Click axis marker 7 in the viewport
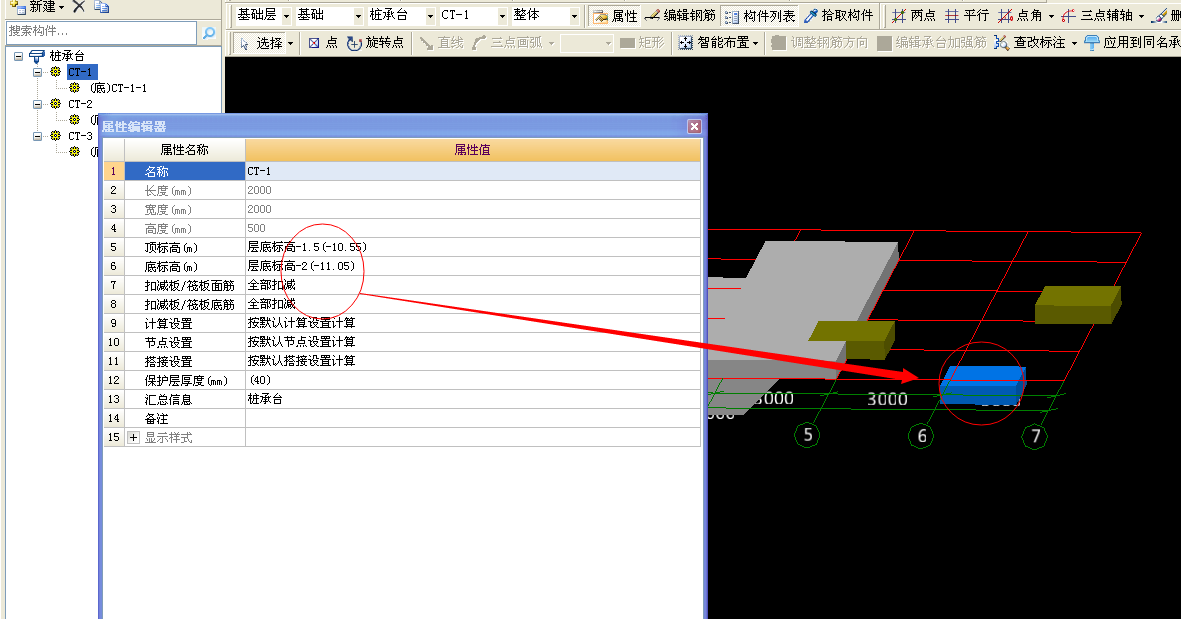Viewport: 1181px width, 619px height. click(x=1035, y=436)
